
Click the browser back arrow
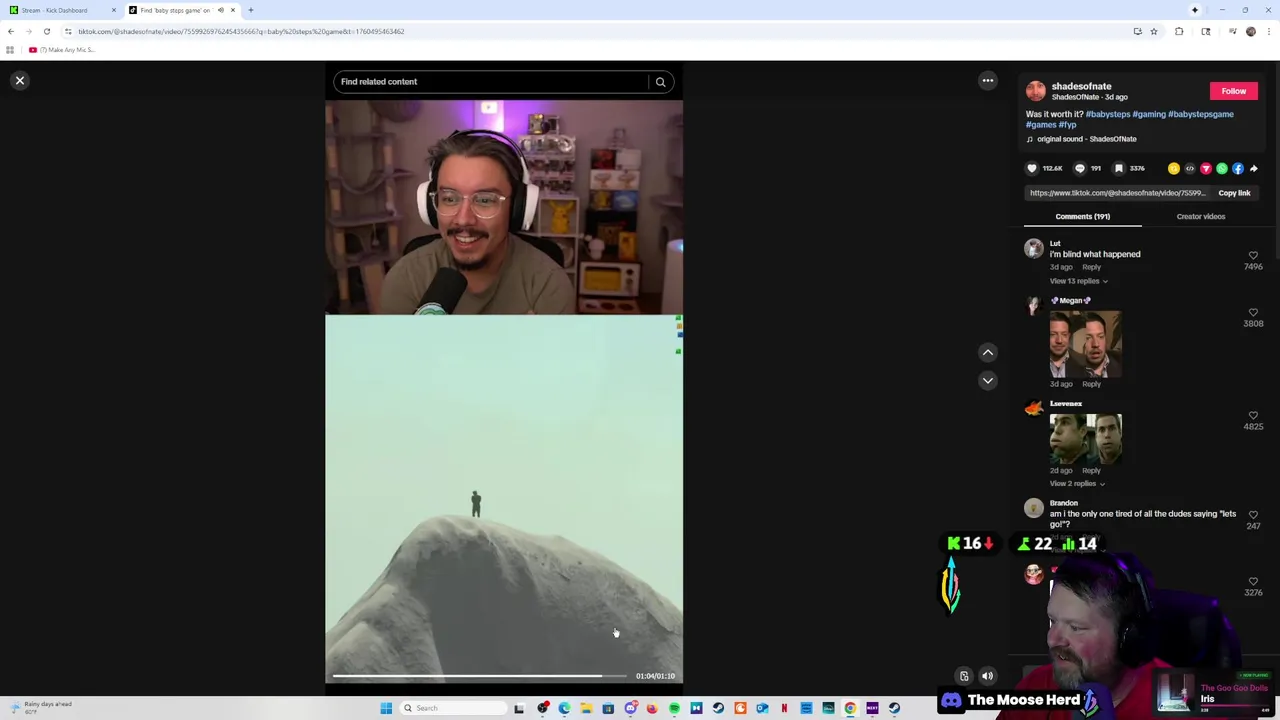11,31
